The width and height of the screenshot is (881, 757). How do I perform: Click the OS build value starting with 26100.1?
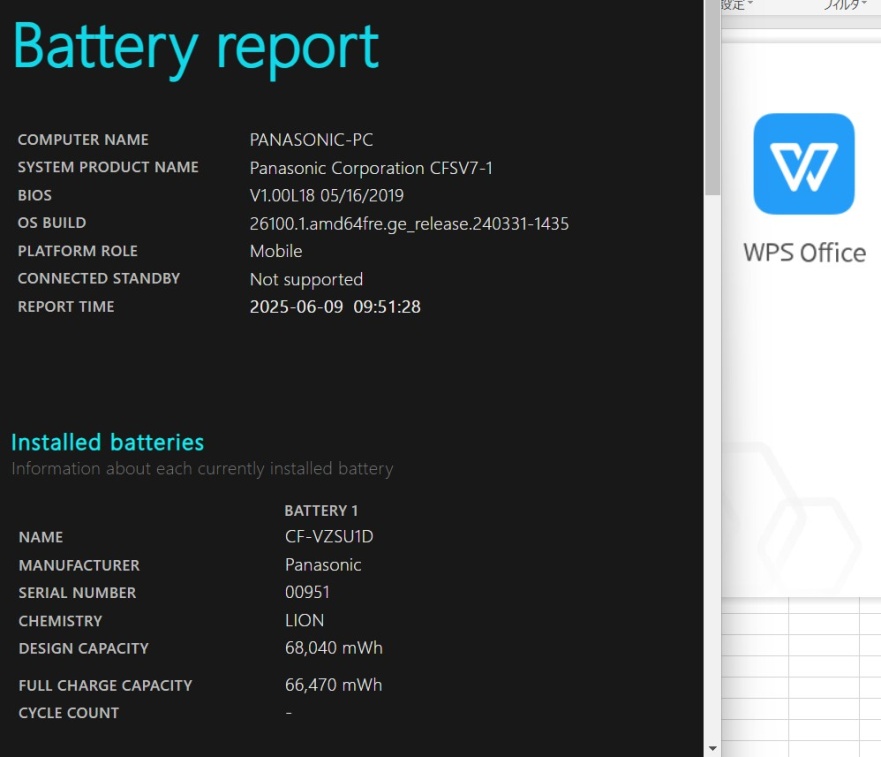click(409, 224)
